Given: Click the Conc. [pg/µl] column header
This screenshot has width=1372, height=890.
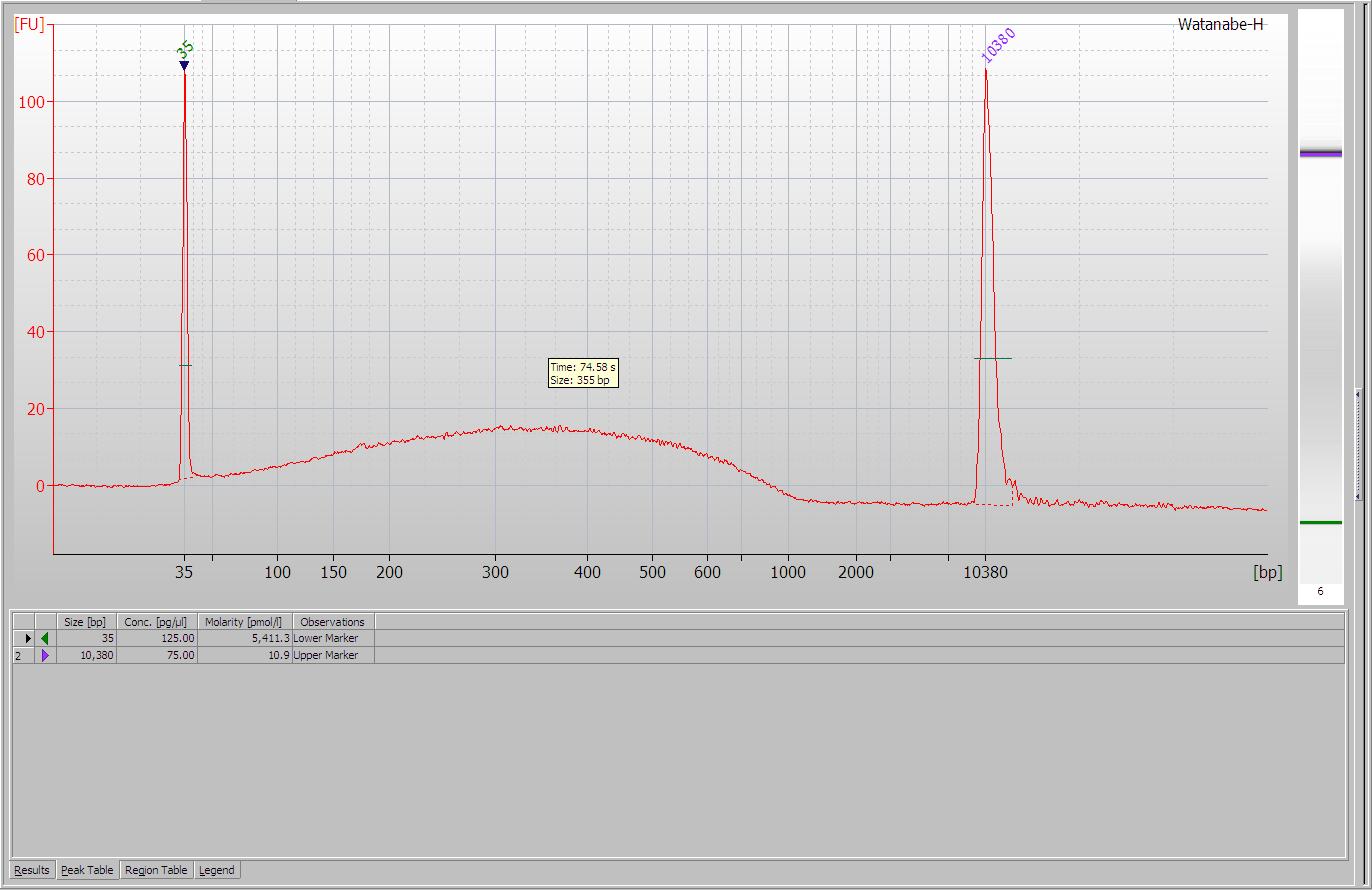Looking at the screenshot, I should pyautogui.click(x=156, y=622).
